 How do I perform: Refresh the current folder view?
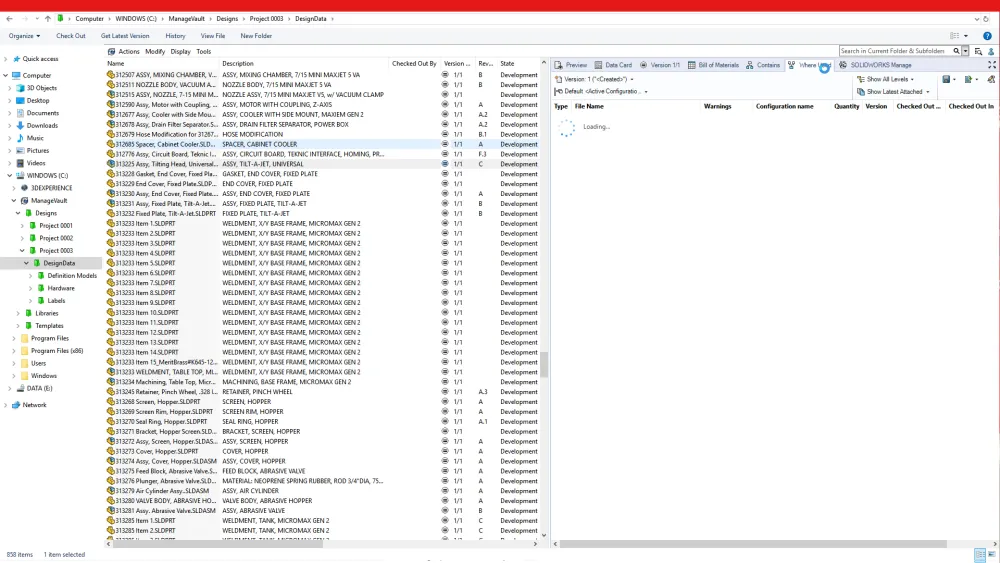[x=986, y=19]
